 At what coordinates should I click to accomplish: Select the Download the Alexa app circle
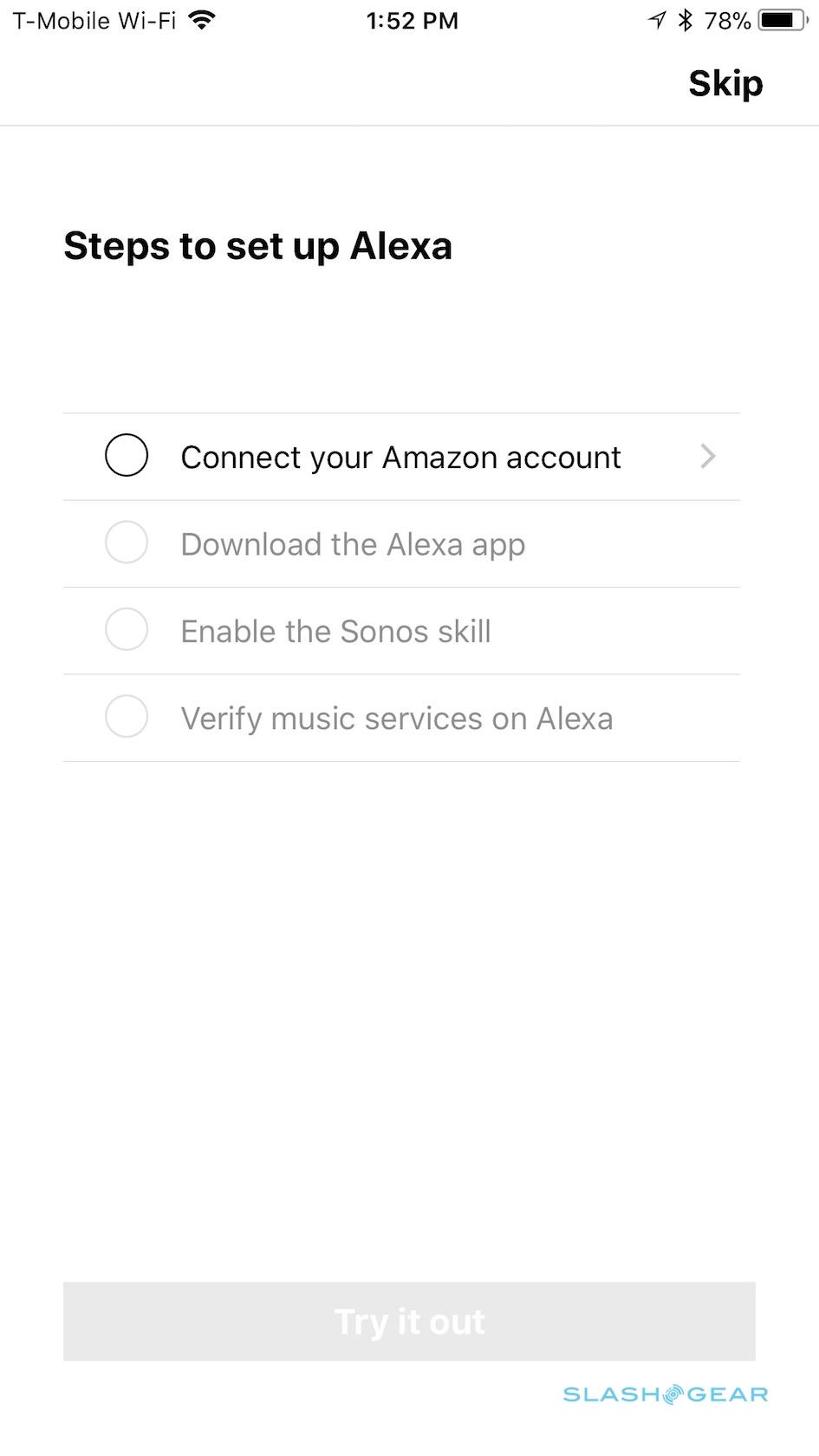pos(127,543)
